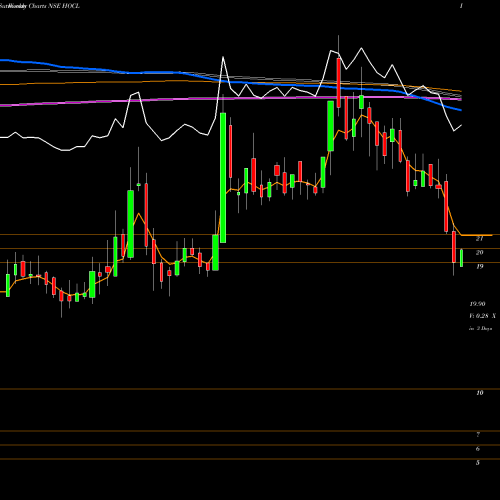Click the price label 5
Image resolution: width=500 pixels, height=500 pixels.
point(478,463)
